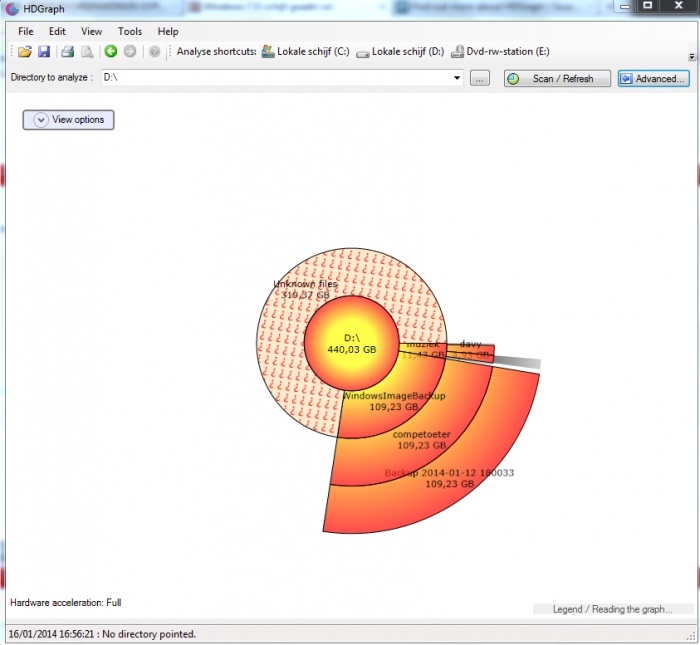Click the print icon in toolbar

click(x=68, y=52)
